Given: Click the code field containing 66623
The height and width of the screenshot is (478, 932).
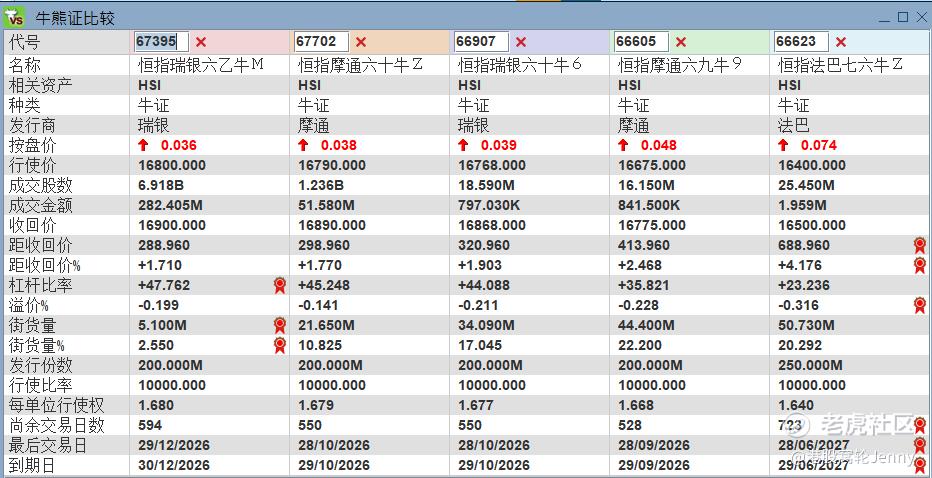Looking at the screenshot, I should pos(801,42).
